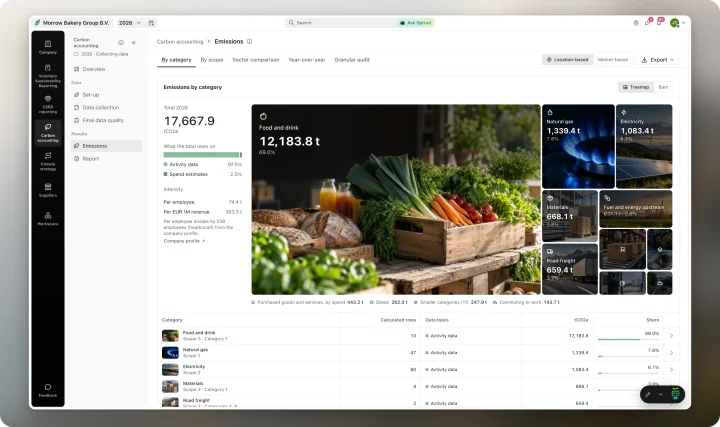This screenshot has width=720, height=427.
Task: Open the notifications bell icon
Action: [660, 22]
